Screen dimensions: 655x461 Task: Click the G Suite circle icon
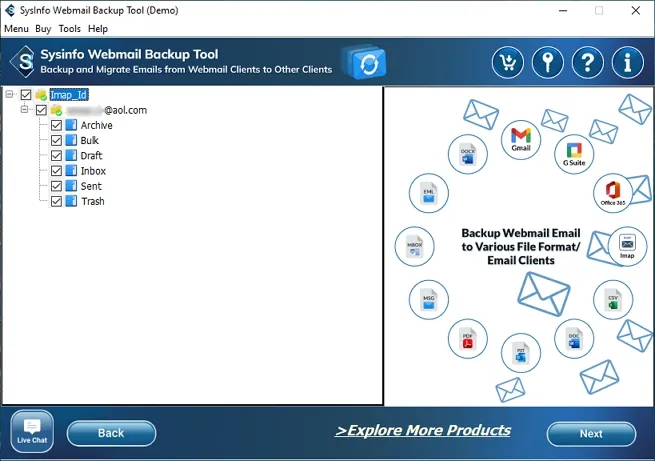(x=574, y=154)
